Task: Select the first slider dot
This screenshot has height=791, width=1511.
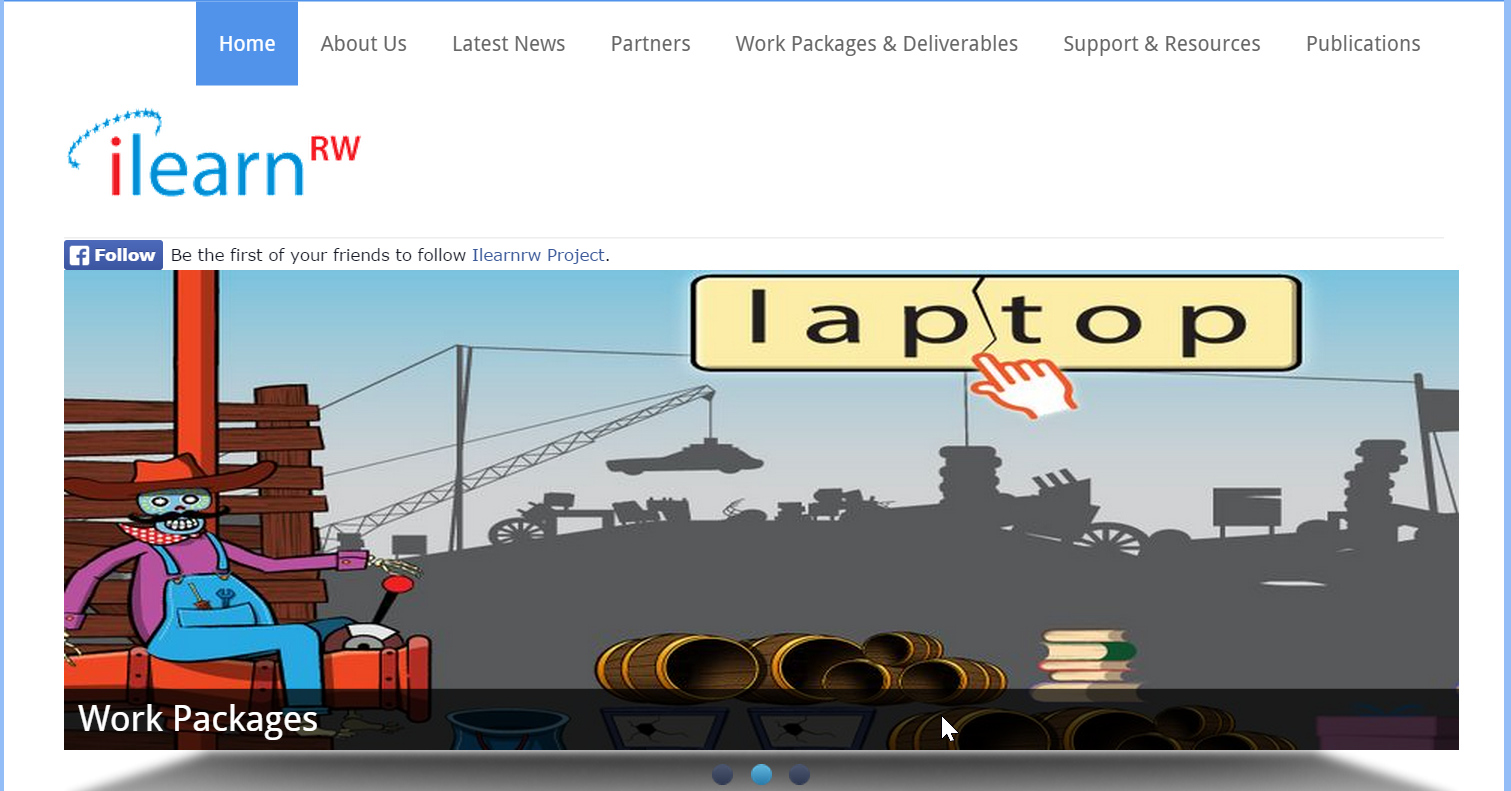Action: coord(722,774)
